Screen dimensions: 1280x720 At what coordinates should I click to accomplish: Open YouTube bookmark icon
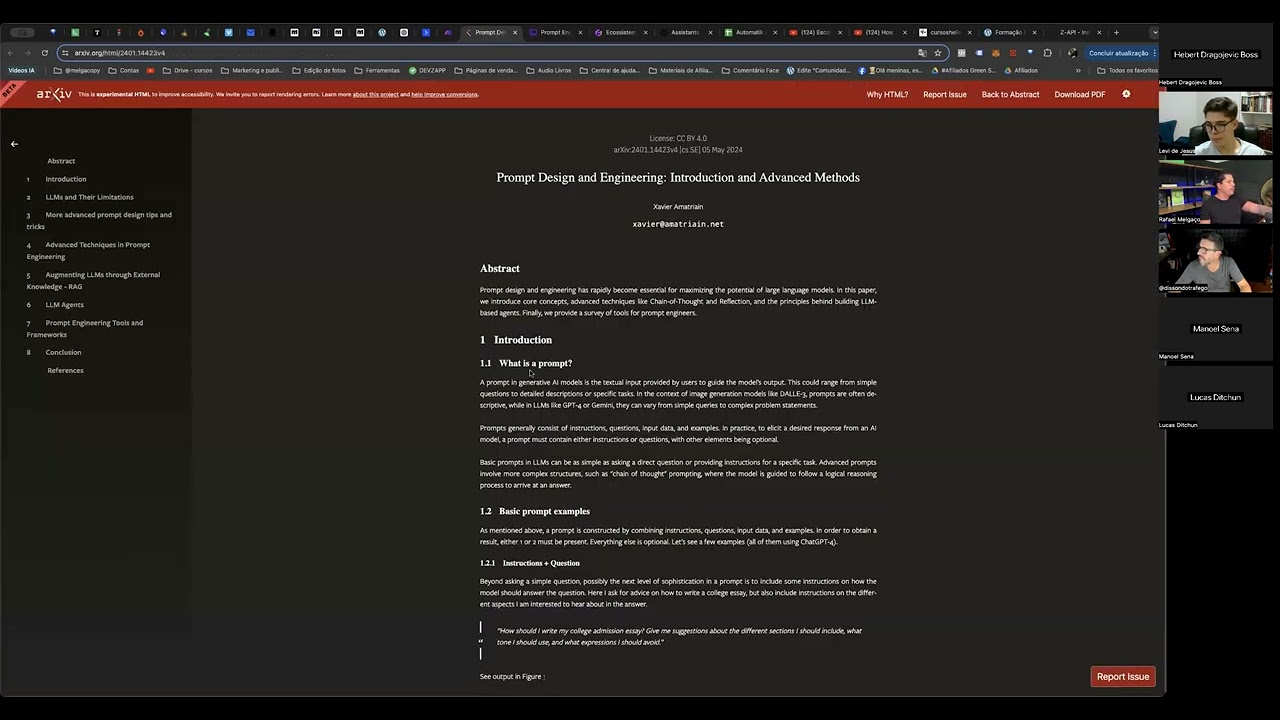tap(151, 71)
